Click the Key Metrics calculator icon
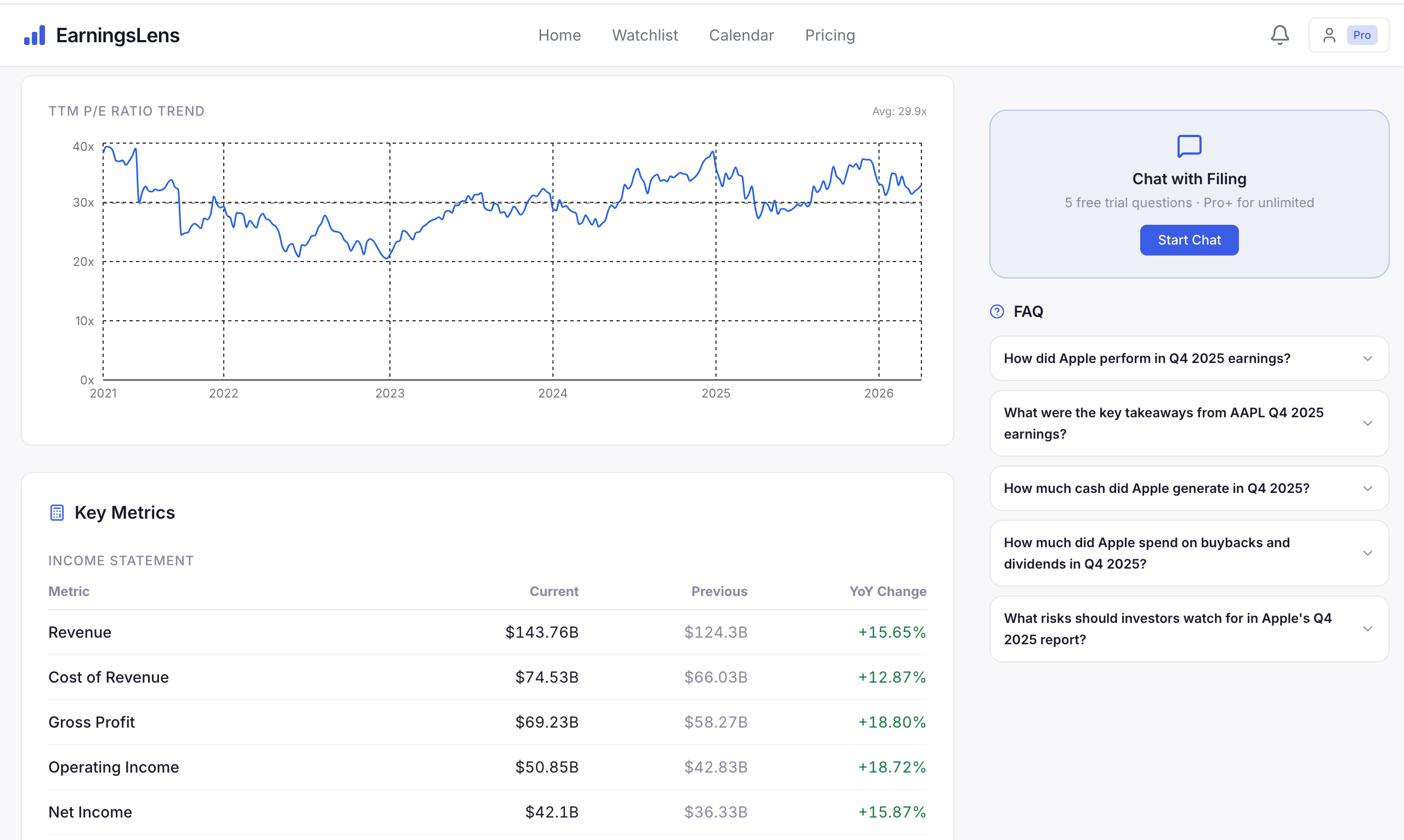This screenshot has height=840, width=1404. point(56,512)
